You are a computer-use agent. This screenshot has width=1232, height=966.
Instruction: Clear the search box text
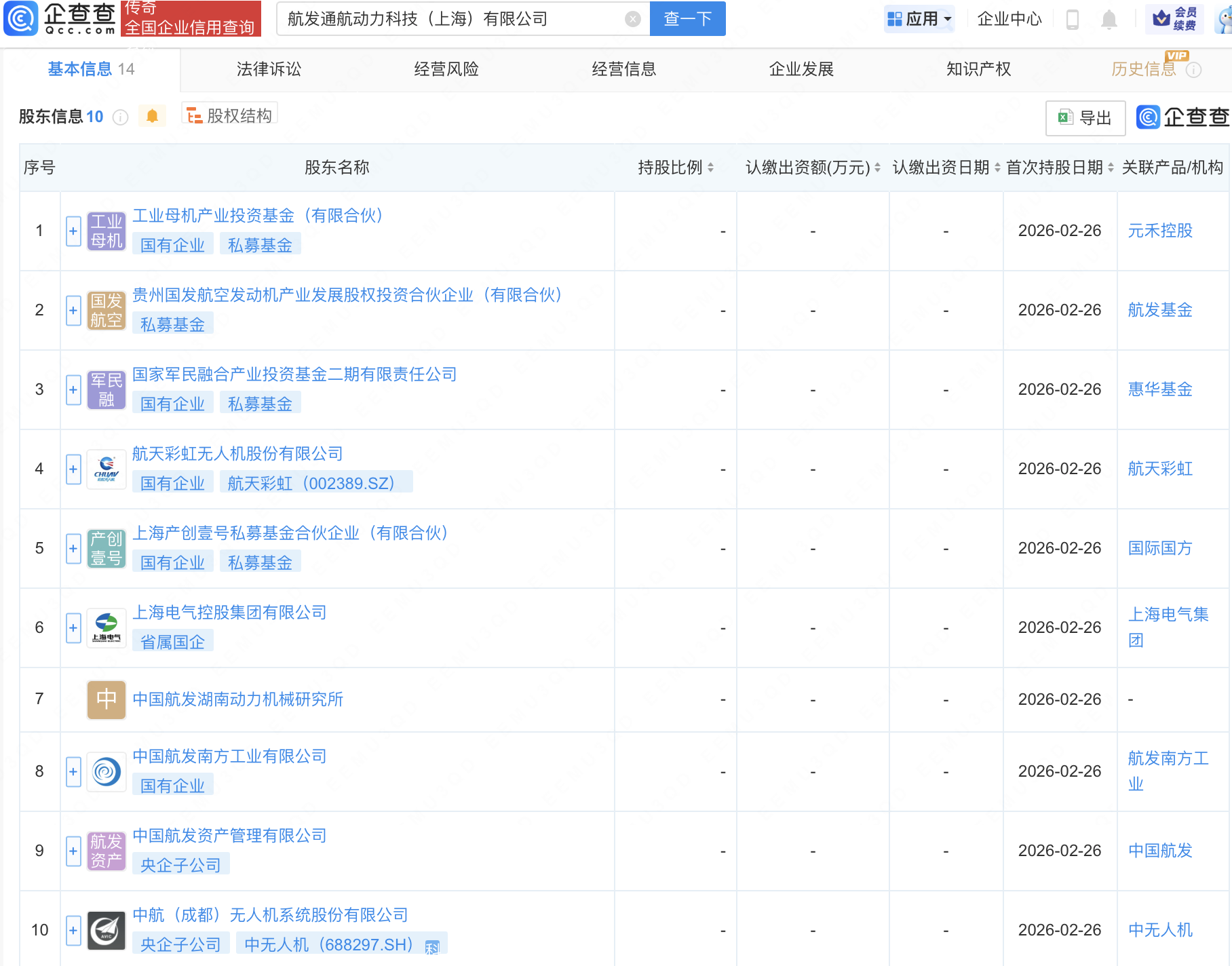632,19
